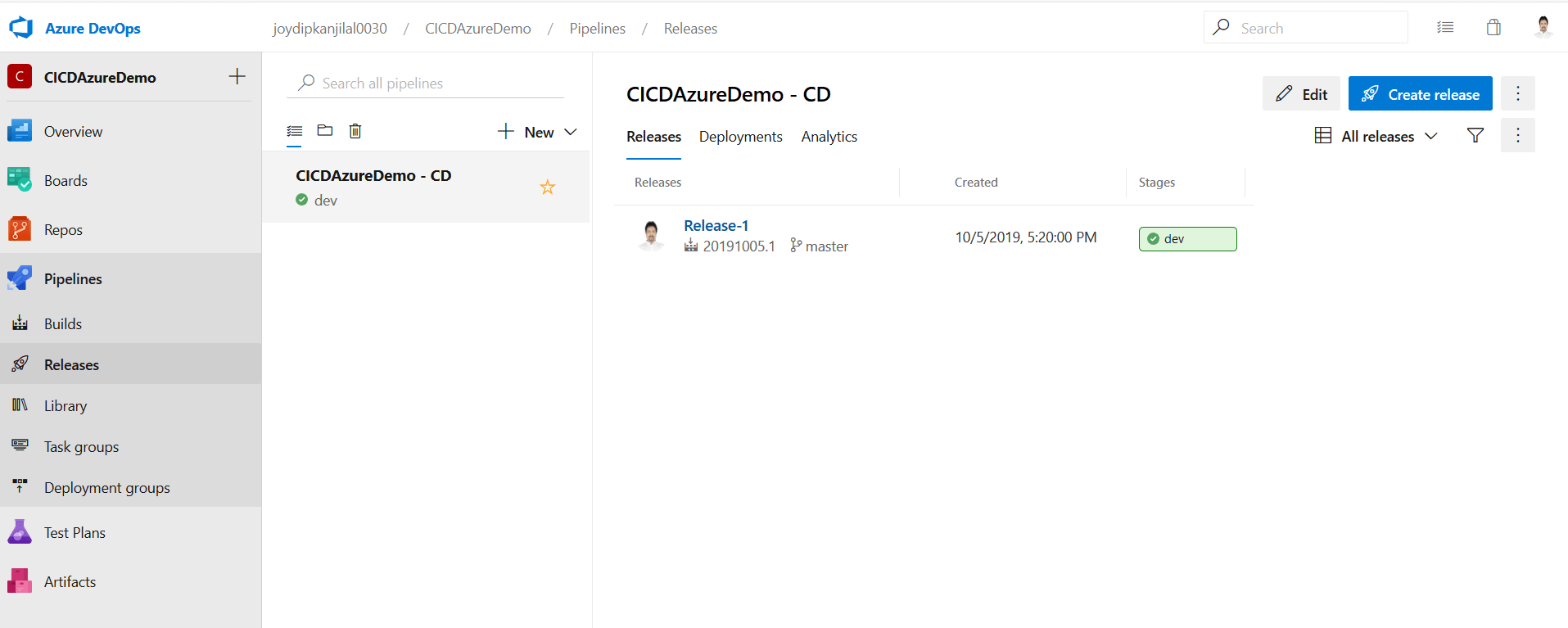
Task: Click the dev stage status badge
Action: pos(1187,239)
